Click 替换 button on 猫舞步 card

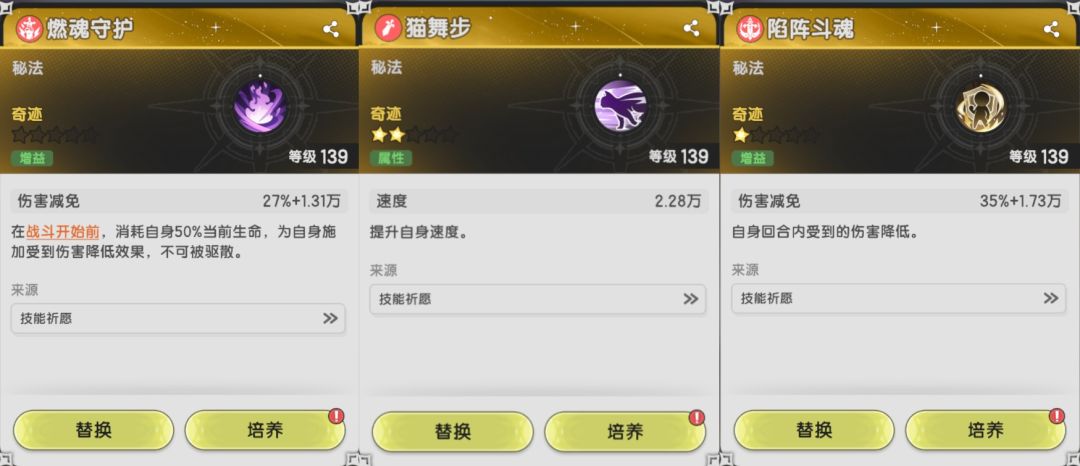(x=453, y=432)
